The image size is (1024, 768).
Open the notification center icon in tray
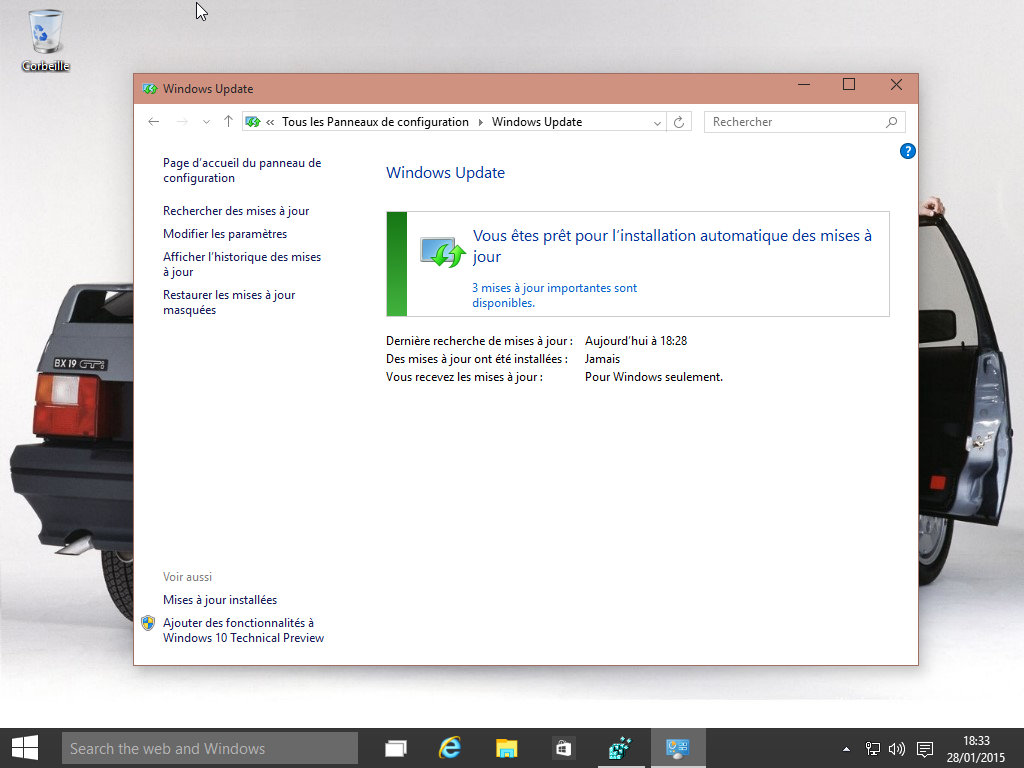pos(925,748)
